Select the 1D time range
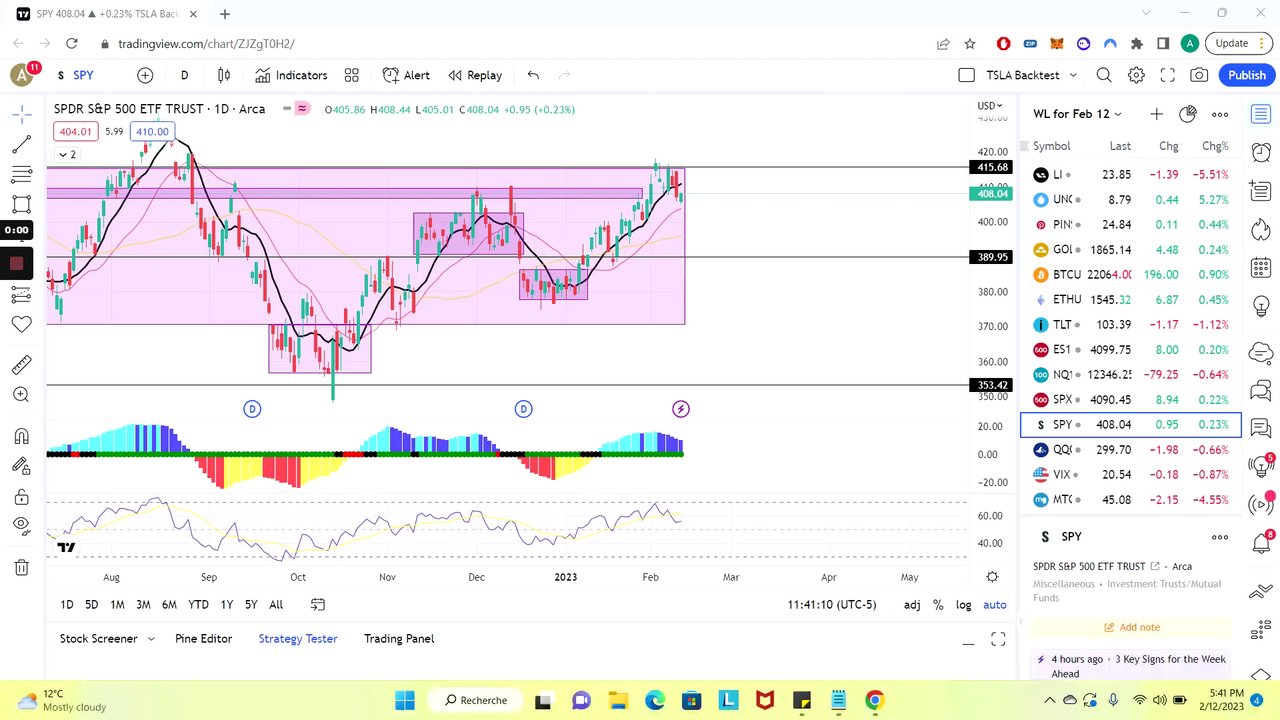This screenshot has width=1280, height=720. coord(67,604)
